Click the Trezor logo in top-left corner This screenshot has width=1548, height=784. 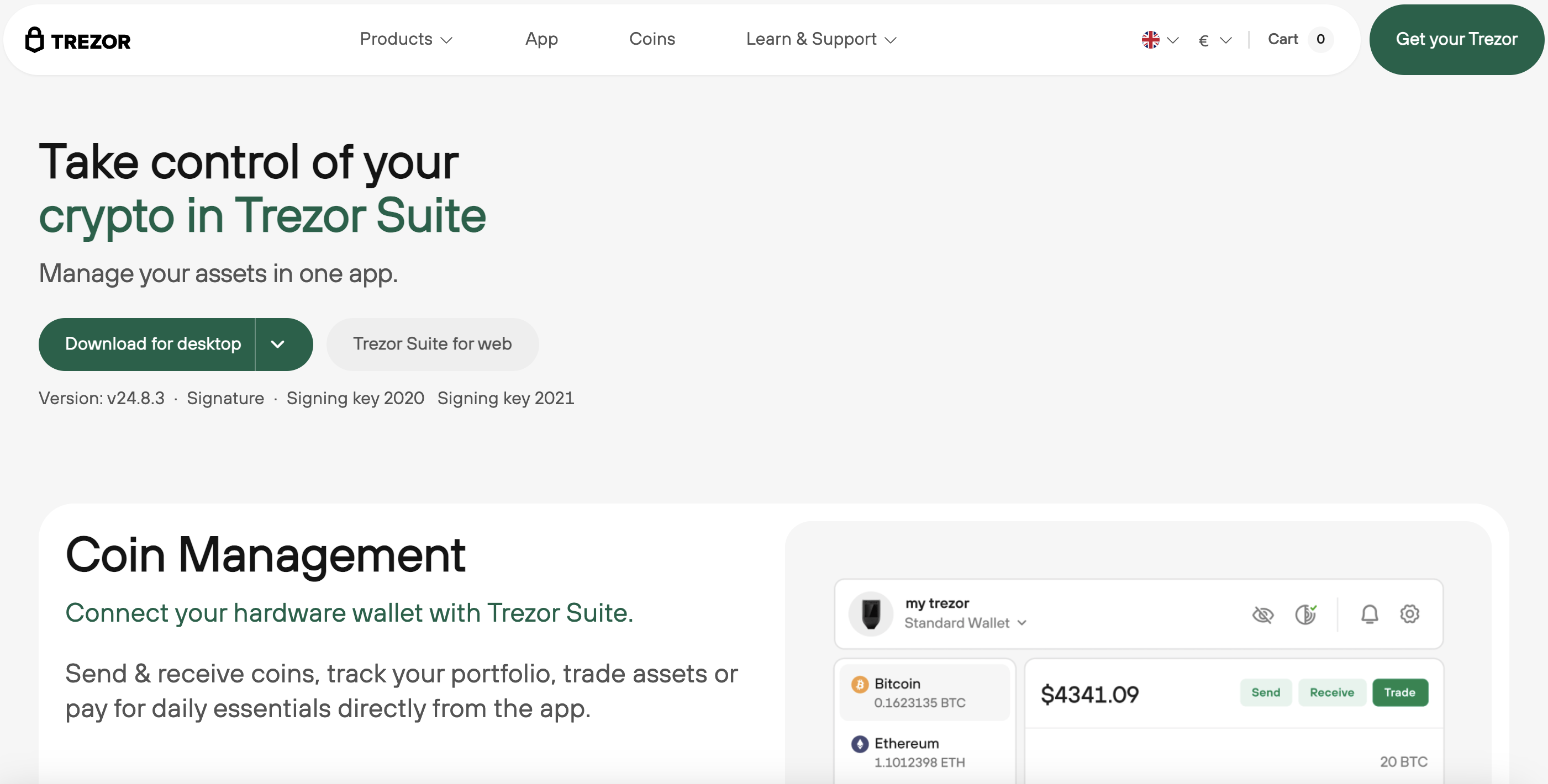(x=78, y=38)
